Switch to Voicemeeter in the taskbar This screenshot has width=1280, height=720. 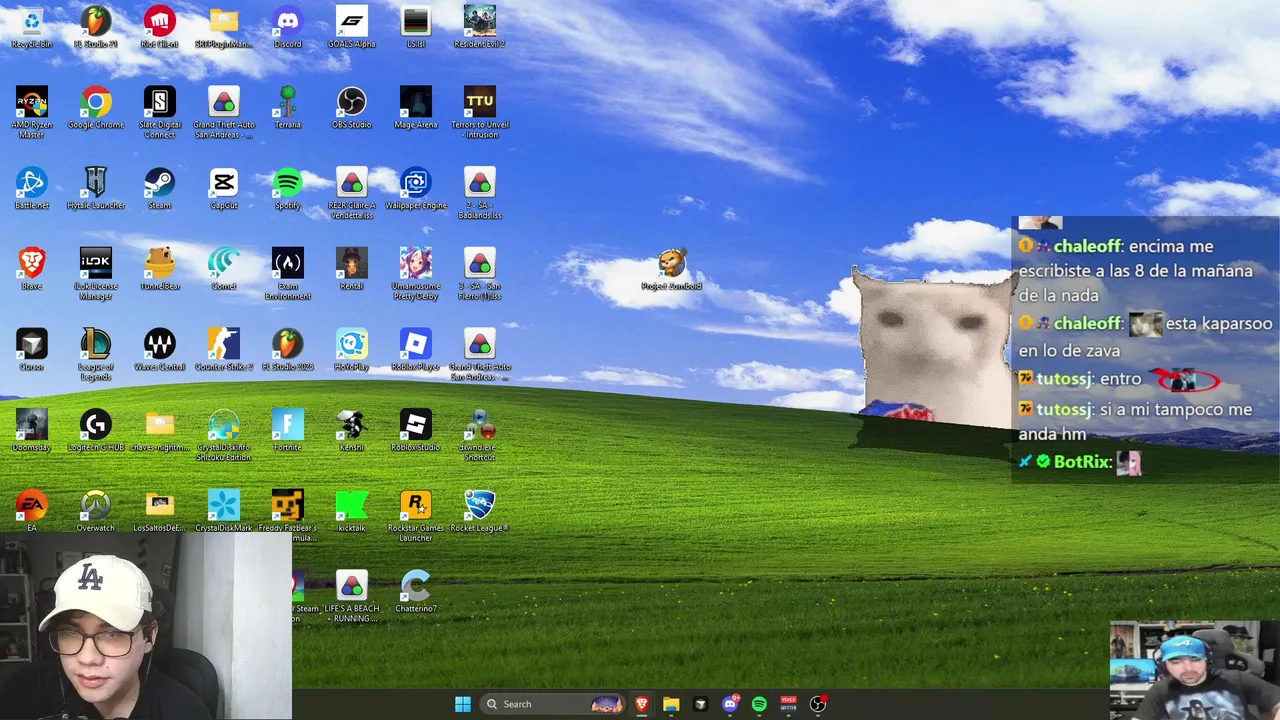(788, 704)
